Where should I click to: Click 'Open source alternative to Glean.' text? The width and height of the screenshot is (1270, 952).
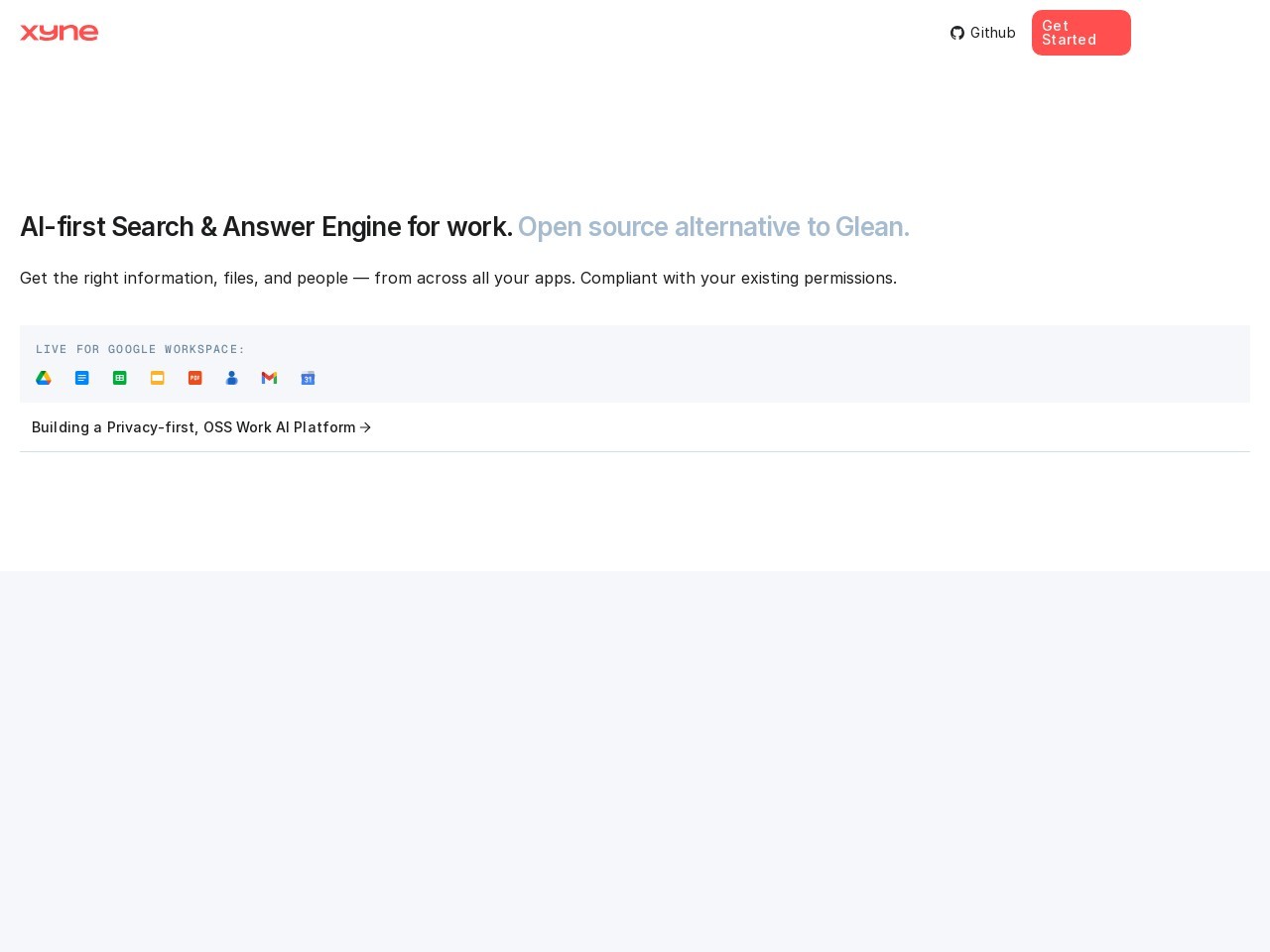pyautogui.click(x=713, y=227)
